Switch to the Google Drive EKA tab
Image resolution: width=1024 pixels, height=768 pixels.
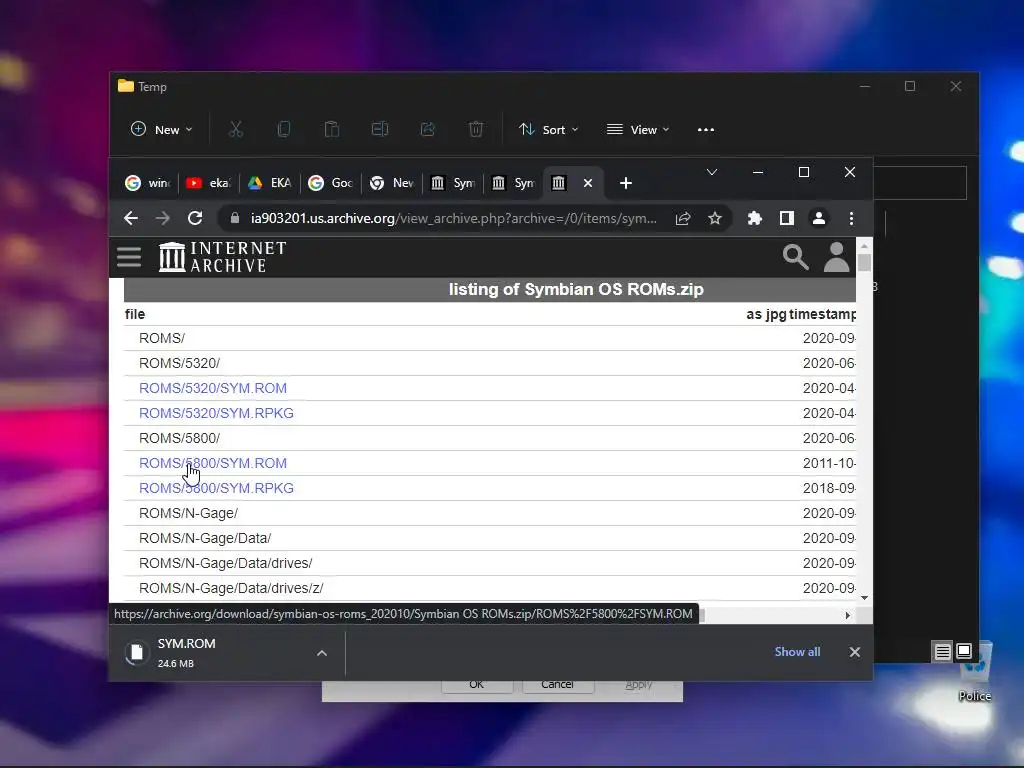coord(269,183)
